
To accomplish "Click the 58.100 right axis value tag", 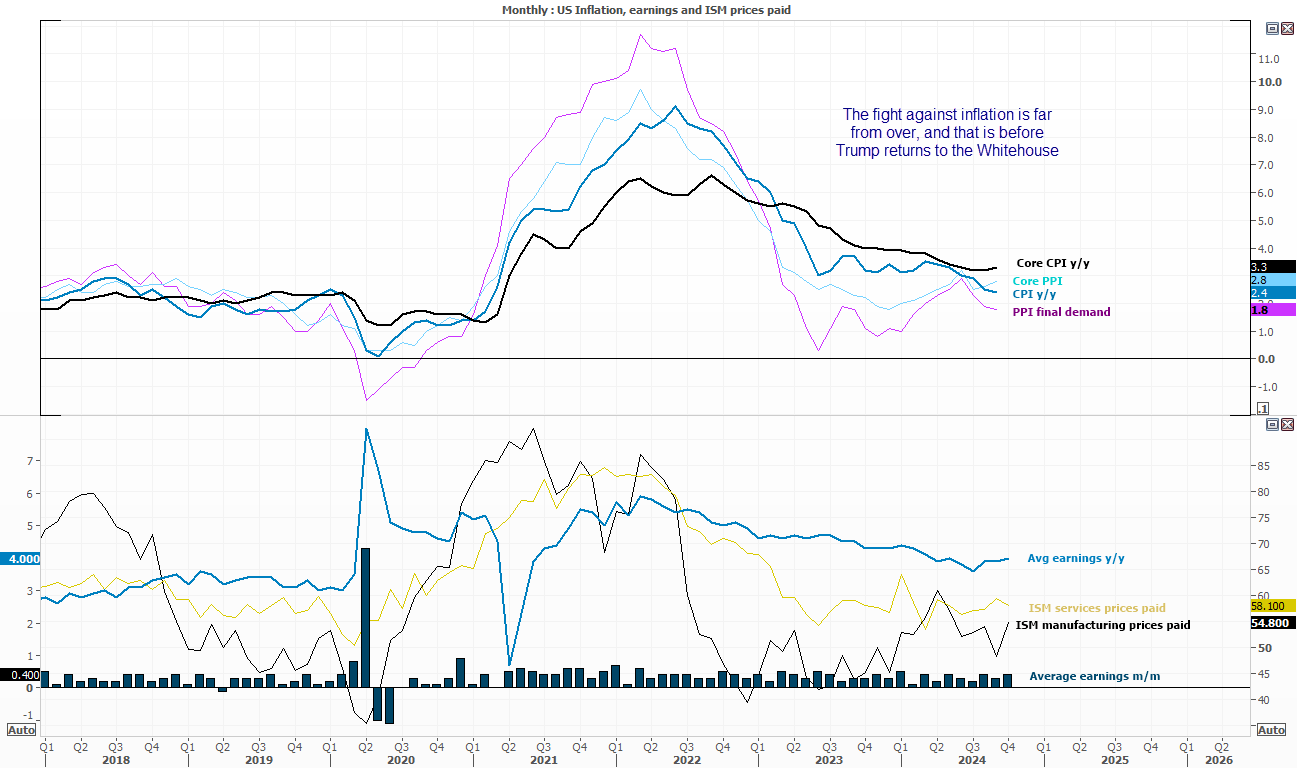I will click(x=1272, y=605).
